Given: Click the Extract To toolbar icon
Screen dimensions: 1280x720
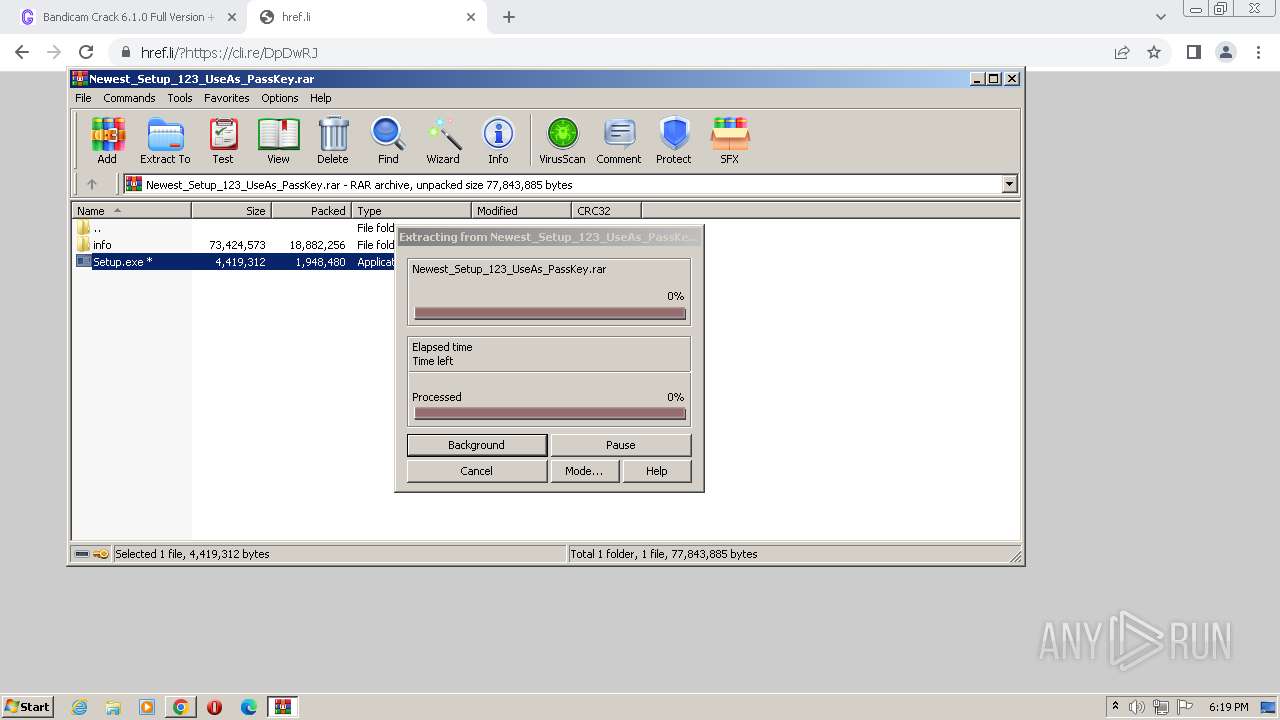Looking at the screenshot, I should click(x=165, y=141).
